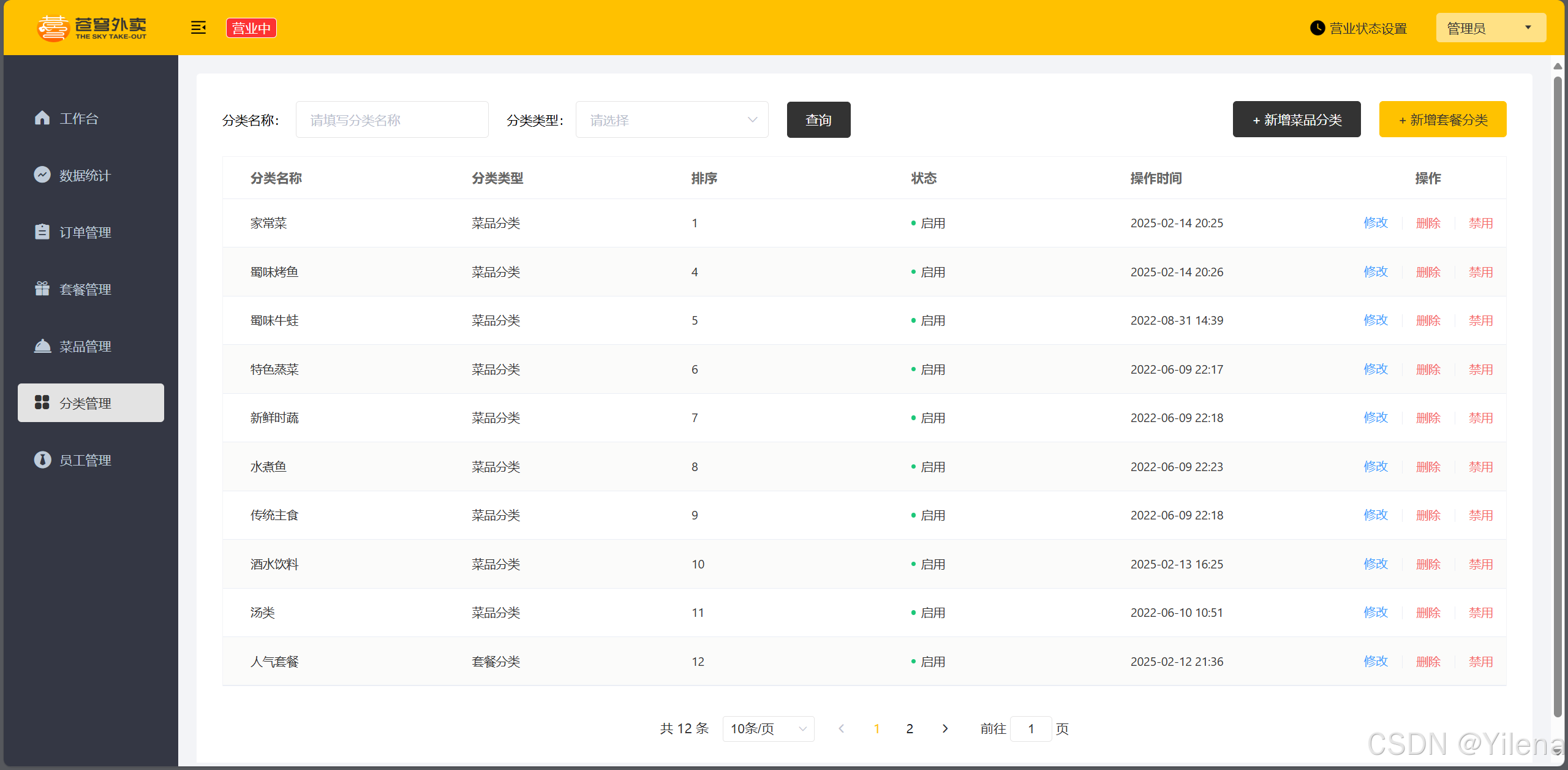Toggle 禁用 for 人气套餐 row
This screenshot has height=770, width=1568.
(1480, 662)
